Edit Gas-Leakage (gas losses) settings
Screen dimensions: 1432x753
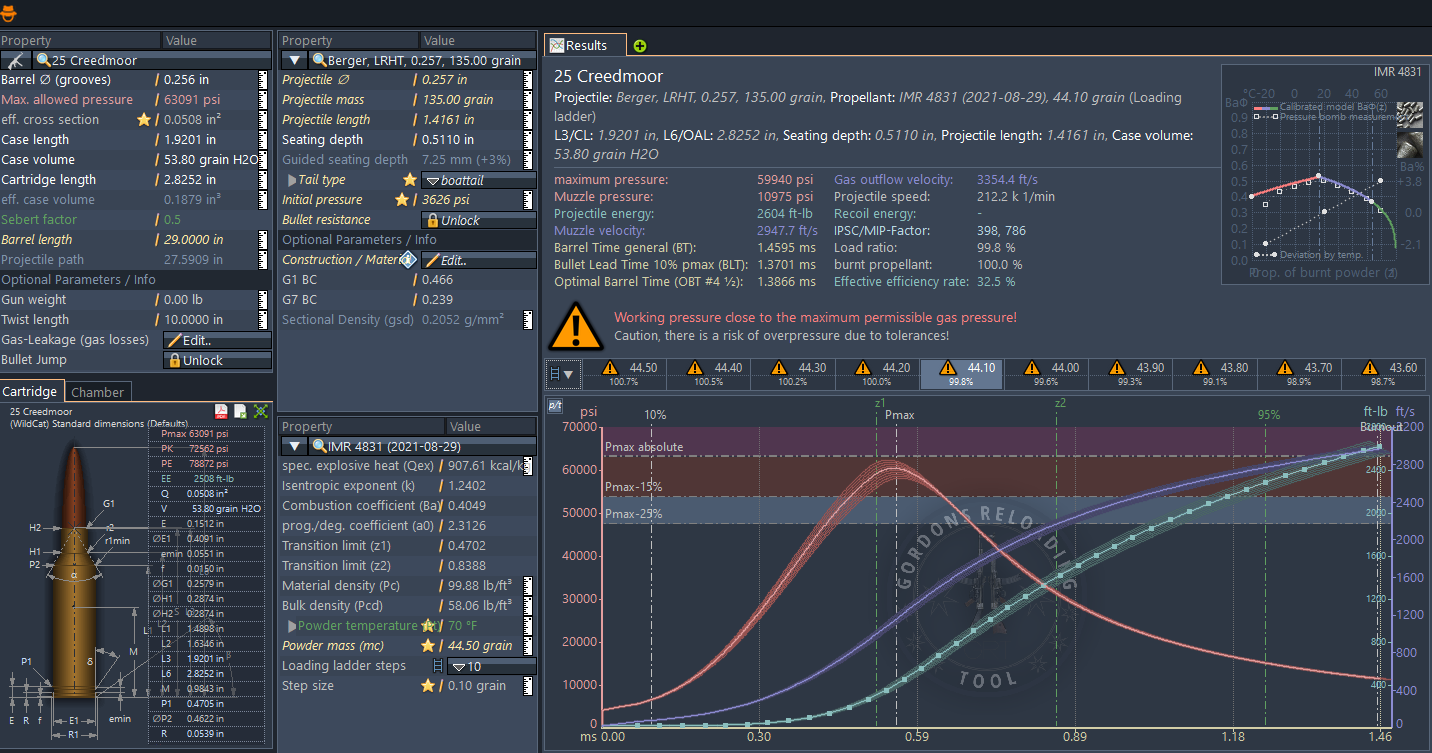(217, 340)
